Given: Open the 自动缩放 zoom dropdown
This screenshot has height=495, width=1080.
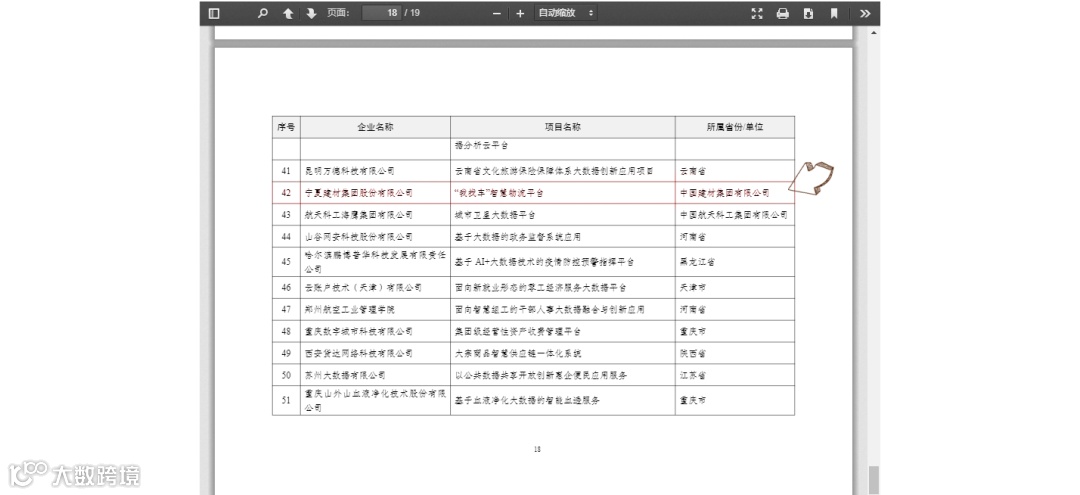Looking at the screenshot, I should 565,13.
